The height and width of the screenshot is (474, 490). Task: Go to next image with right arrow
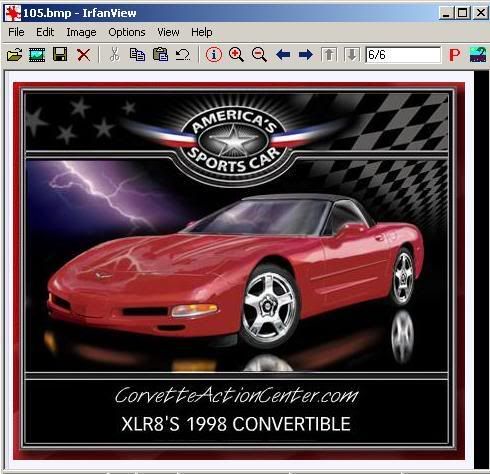(306, 54)
